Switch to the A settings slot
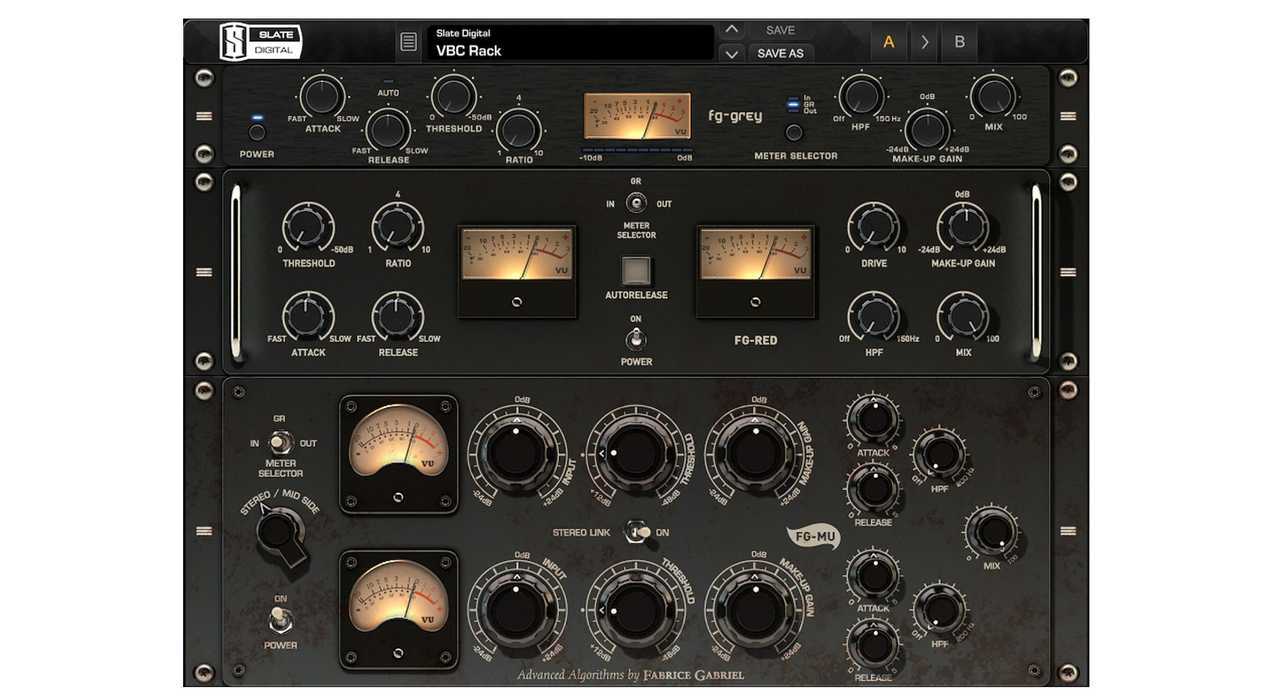The height and width of the screenshot is (700, 1277). coord(888,42)
